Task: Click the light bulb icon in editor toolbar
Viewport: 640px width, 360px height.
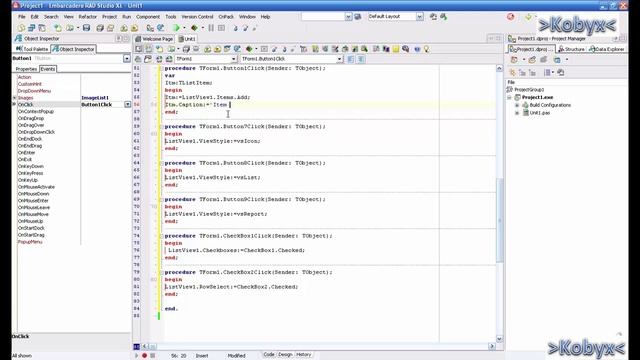Action: click(427, 49)
